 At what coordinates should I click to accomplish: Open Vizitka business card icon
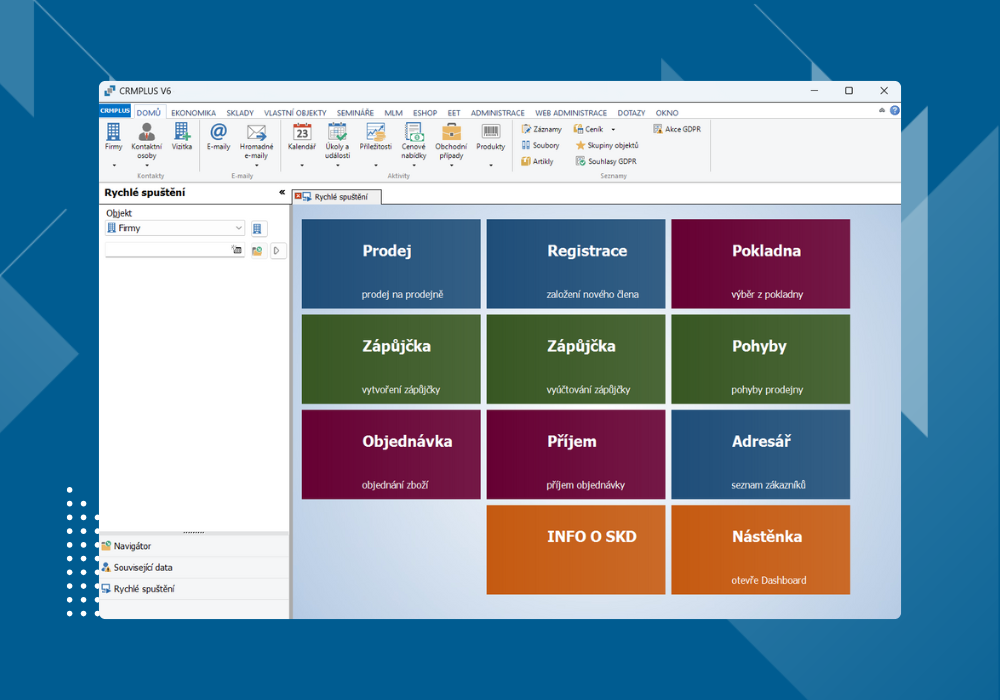click(x=182, y=132)
